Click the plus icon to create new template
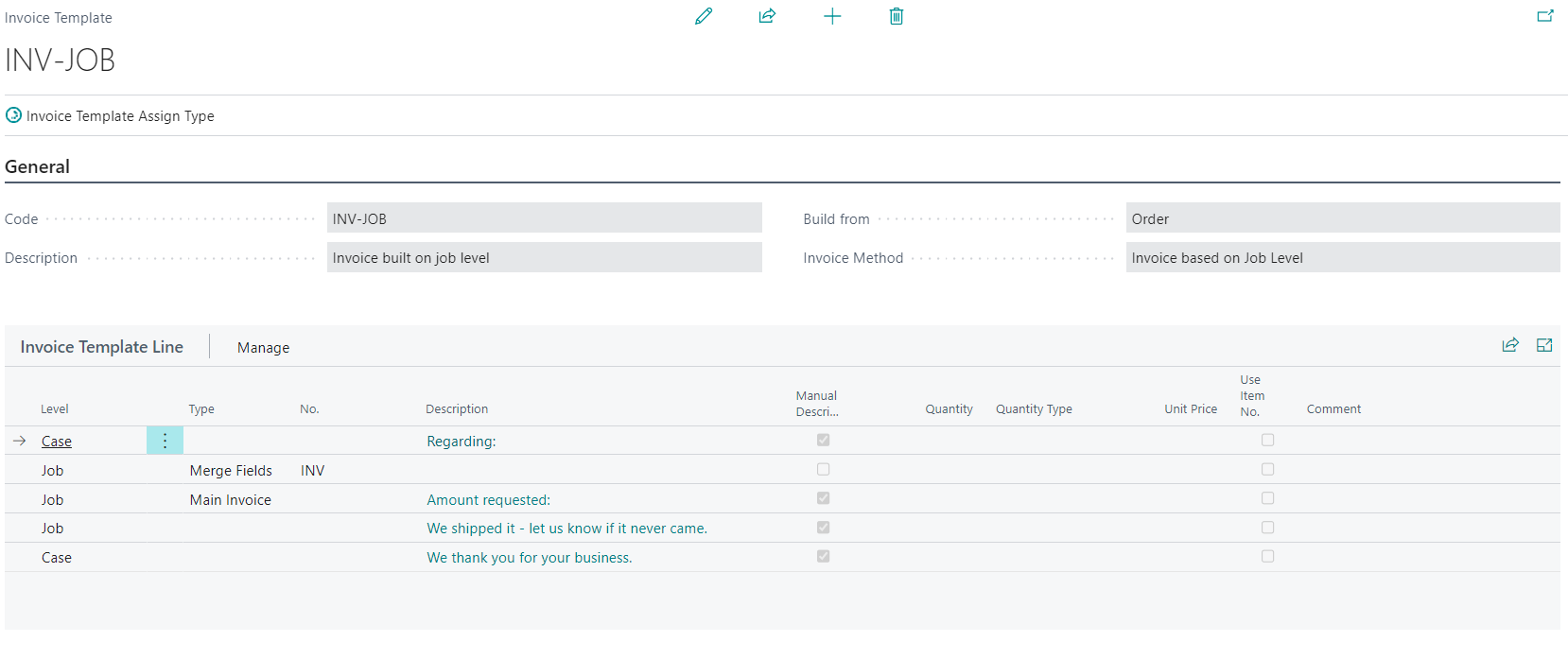Screen dimensions: 1568x659 pyautogui.click(x=832, y=16)
